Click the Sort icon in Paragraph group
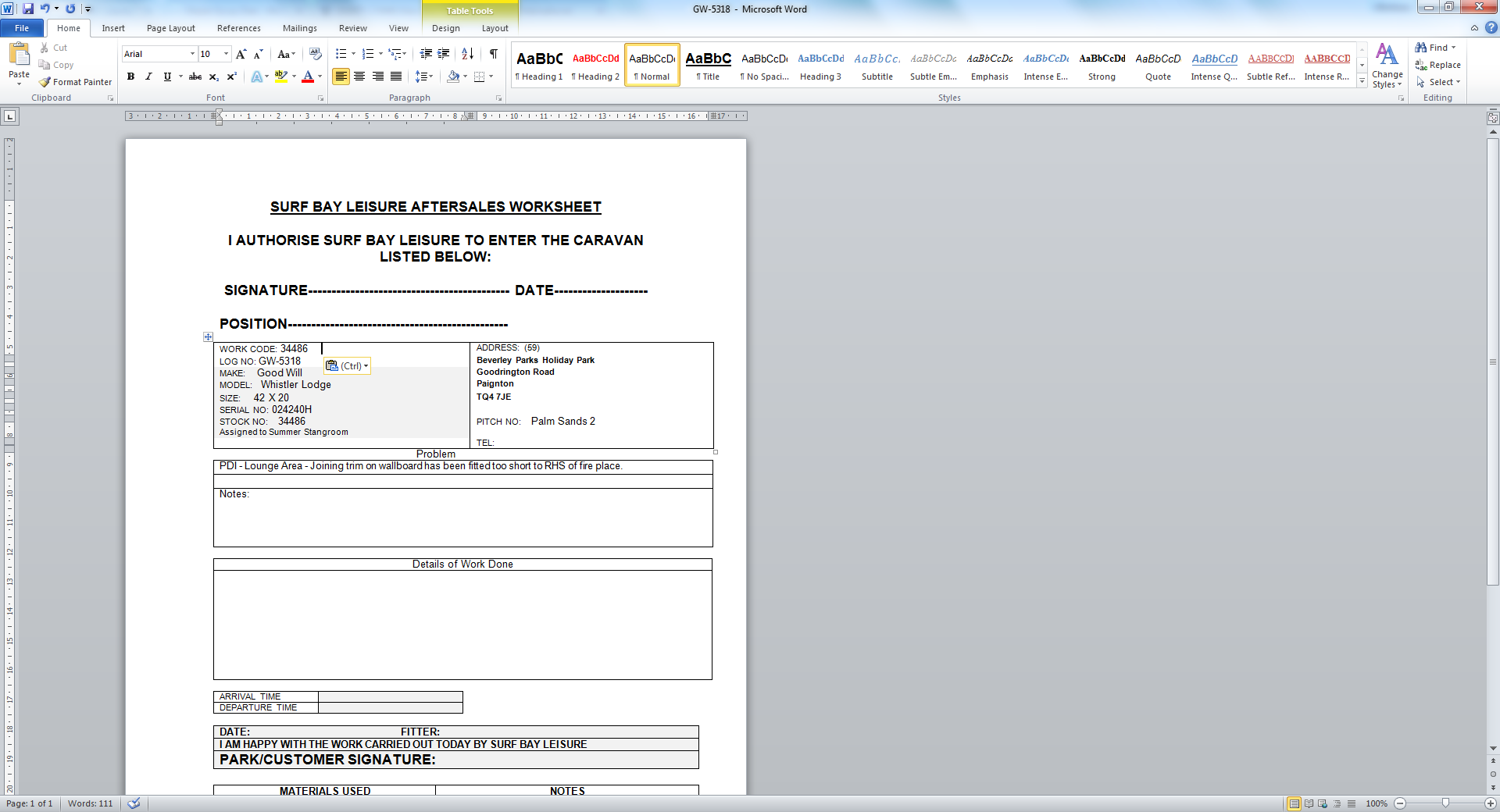1500x812 pixels. click(x=467, y=54)
